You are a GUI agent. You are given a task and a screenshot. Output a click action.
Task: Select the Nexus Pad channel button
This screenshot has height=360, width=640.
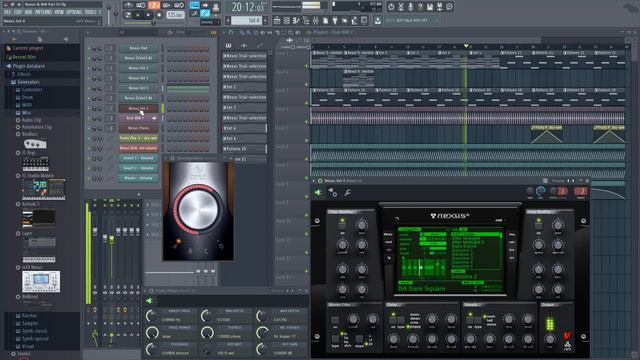[138, 48]
